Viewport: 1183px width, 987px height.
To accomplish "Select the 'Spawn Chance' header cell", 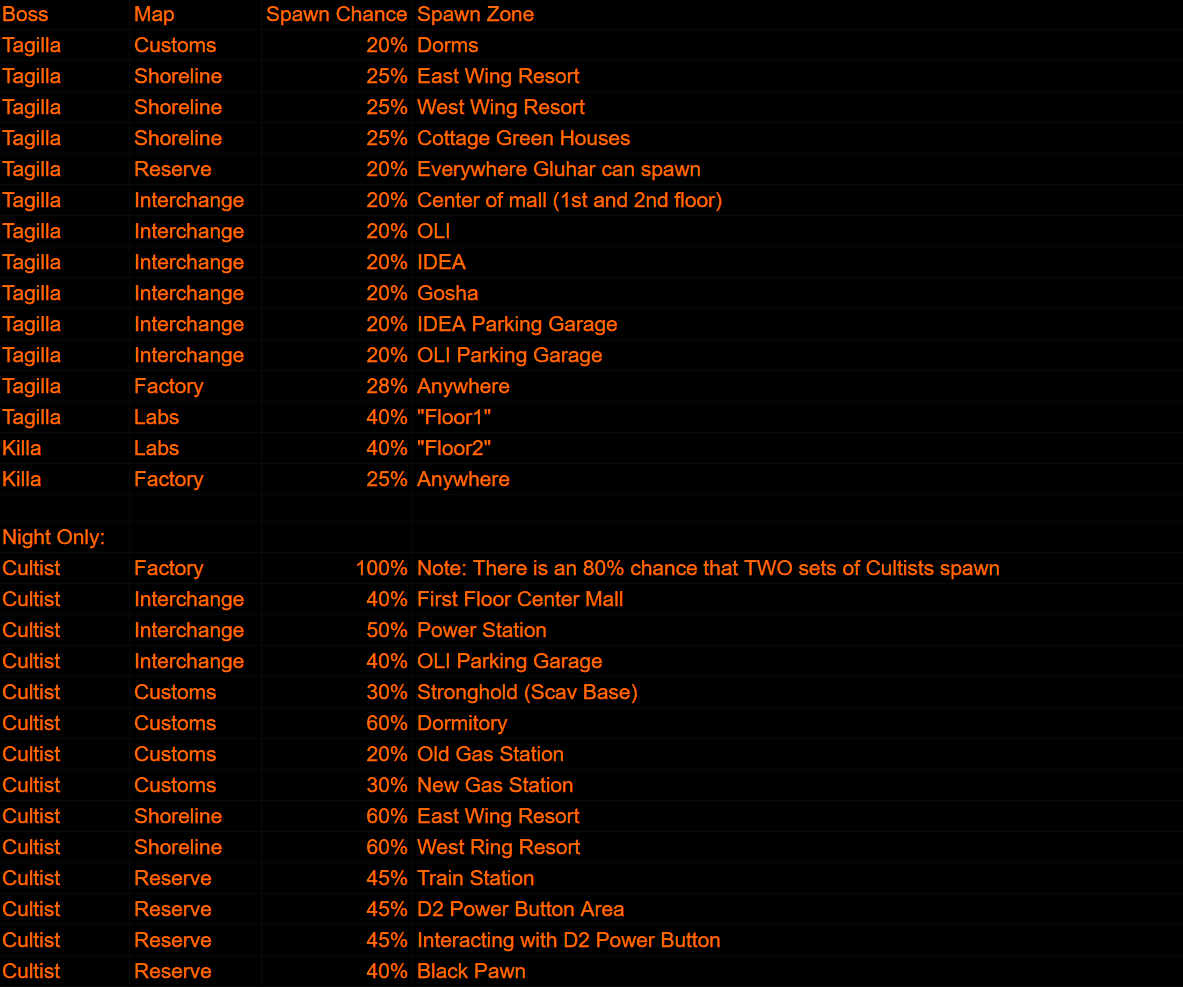I will tap(336, 14).
